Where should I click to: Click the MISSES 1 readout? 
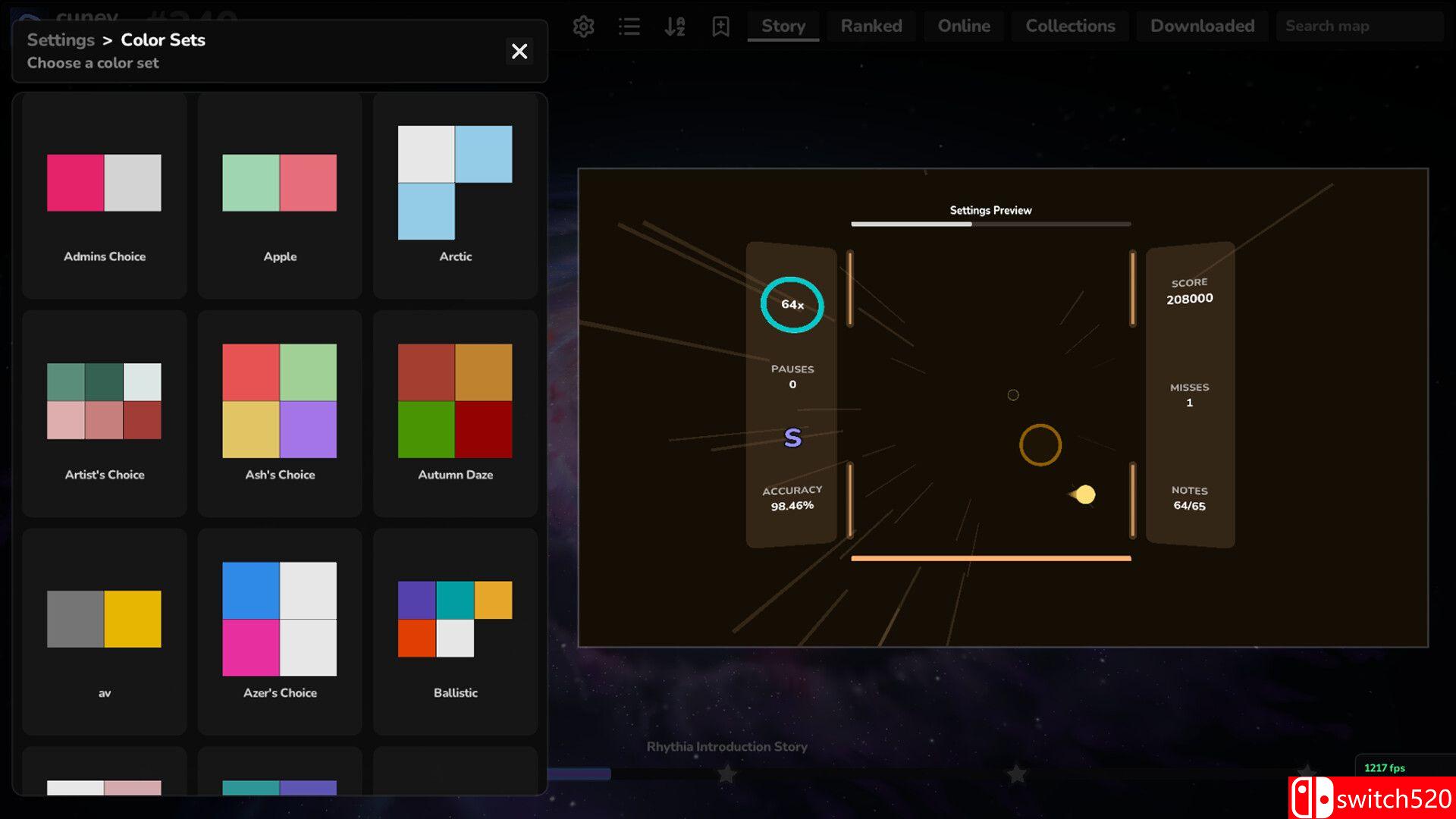coord(1189,394)
